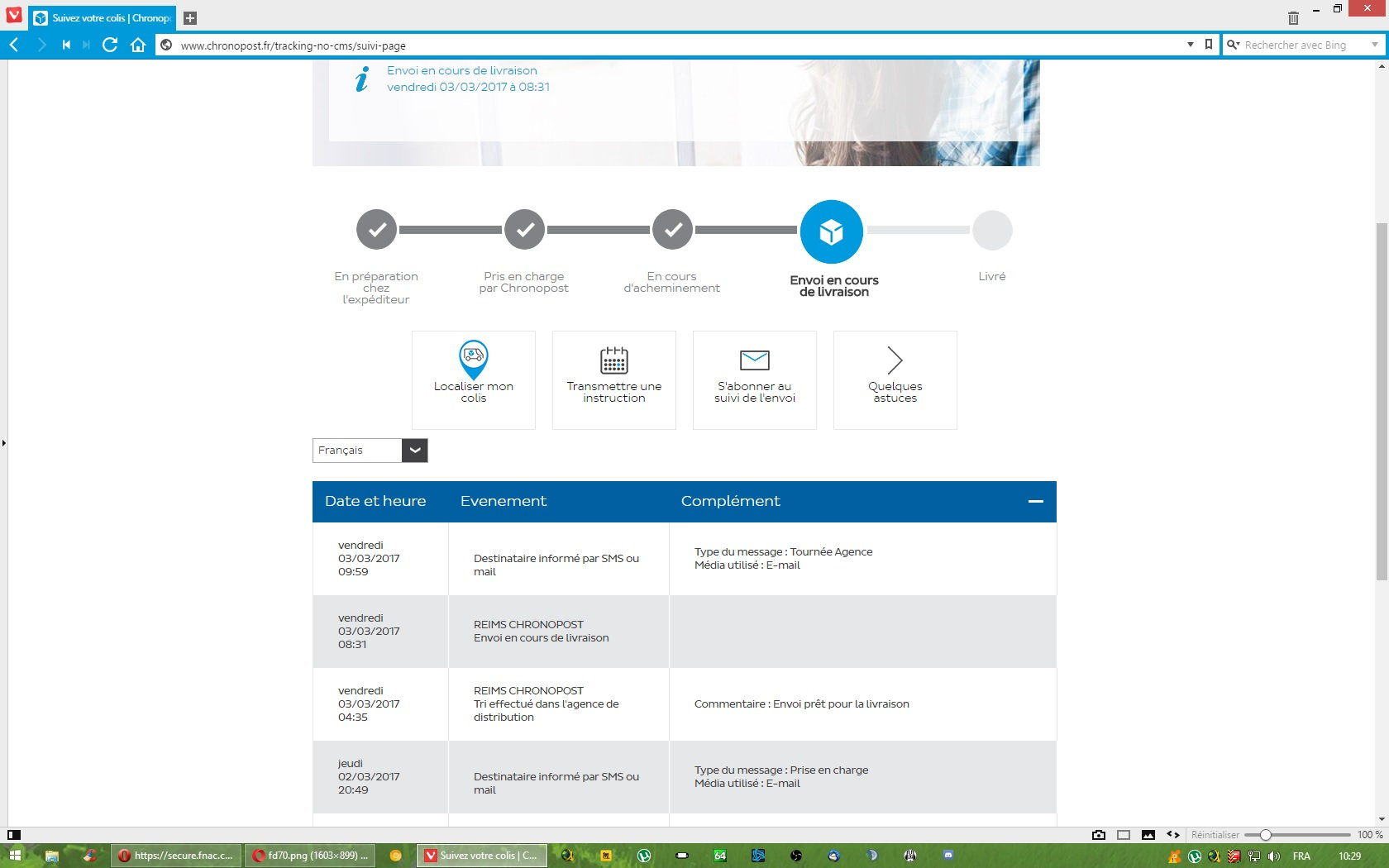Switch to the secure.fnac.com Opera window
The image size is (1389, 868).
pyautogui.click(x=177, y=856)
